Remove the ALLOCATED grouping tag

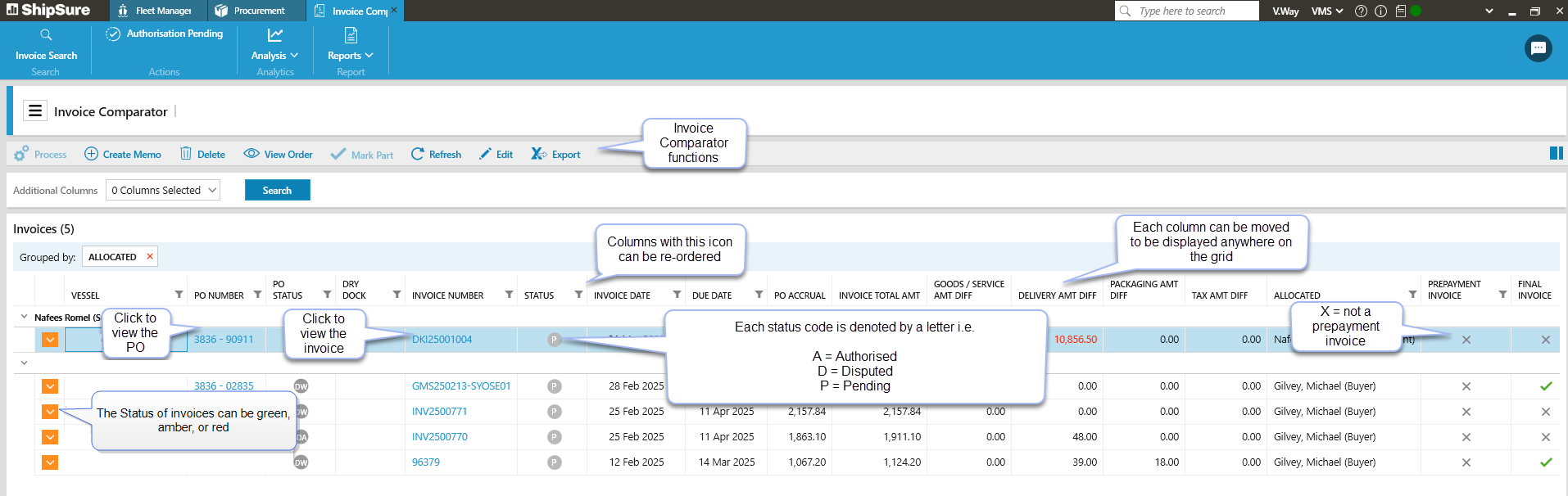point(149,256)
